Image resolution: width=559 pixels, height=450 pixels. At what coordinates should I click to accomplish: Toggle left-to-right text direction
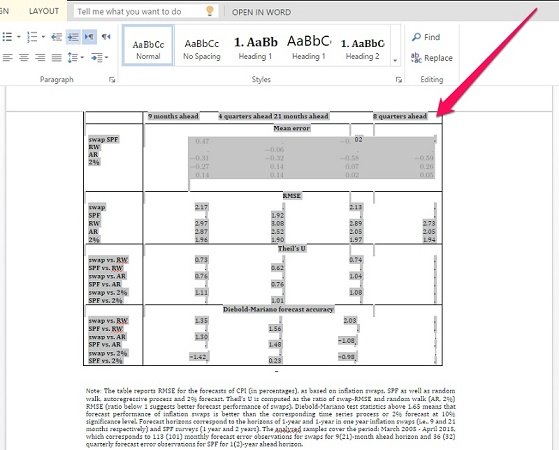coord(89,37)
